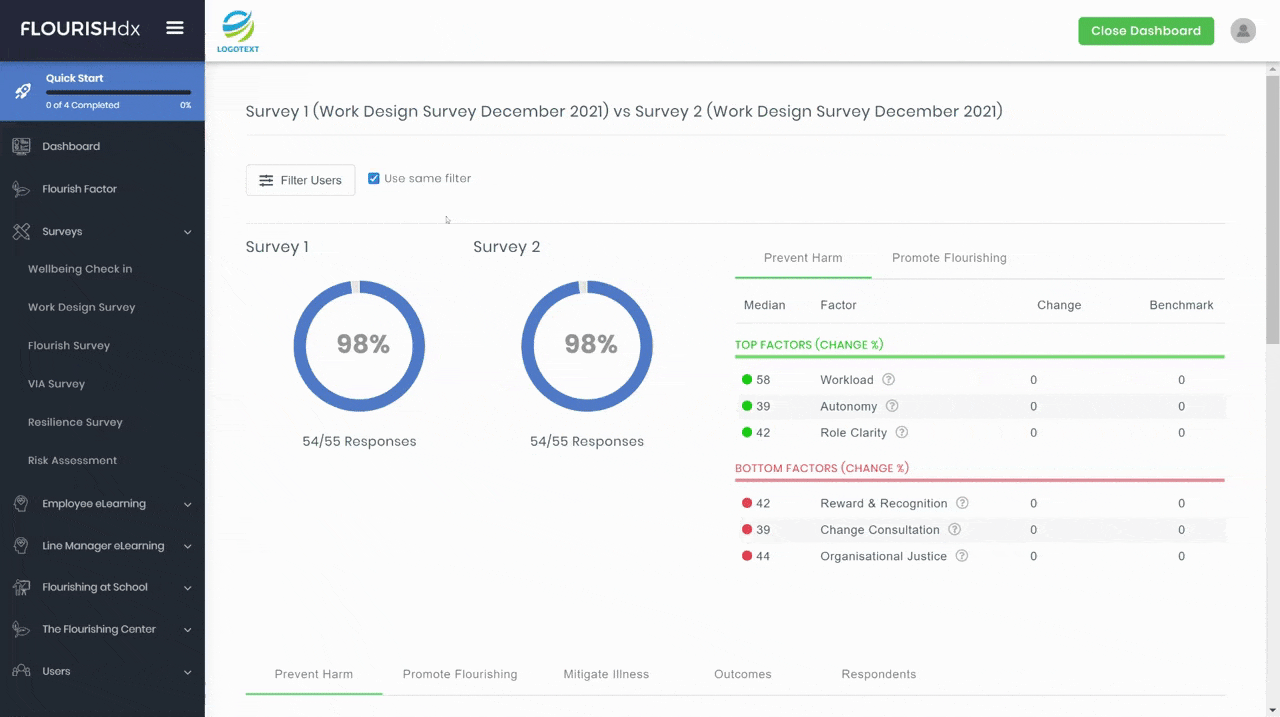1280x717 pixels.
Task: Click the Role Clarity help icon
Action: point(902,433)
